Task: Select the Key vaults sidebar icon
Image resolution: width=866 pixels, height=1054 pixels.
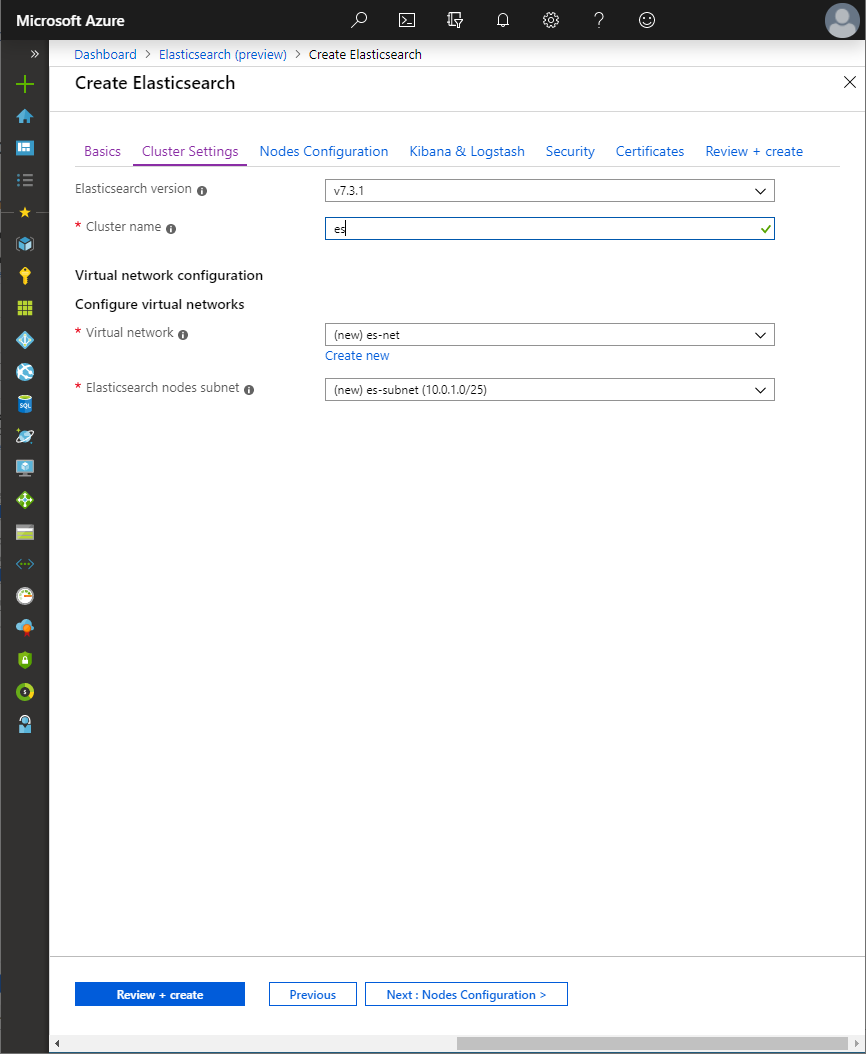Action: [23, 275]
